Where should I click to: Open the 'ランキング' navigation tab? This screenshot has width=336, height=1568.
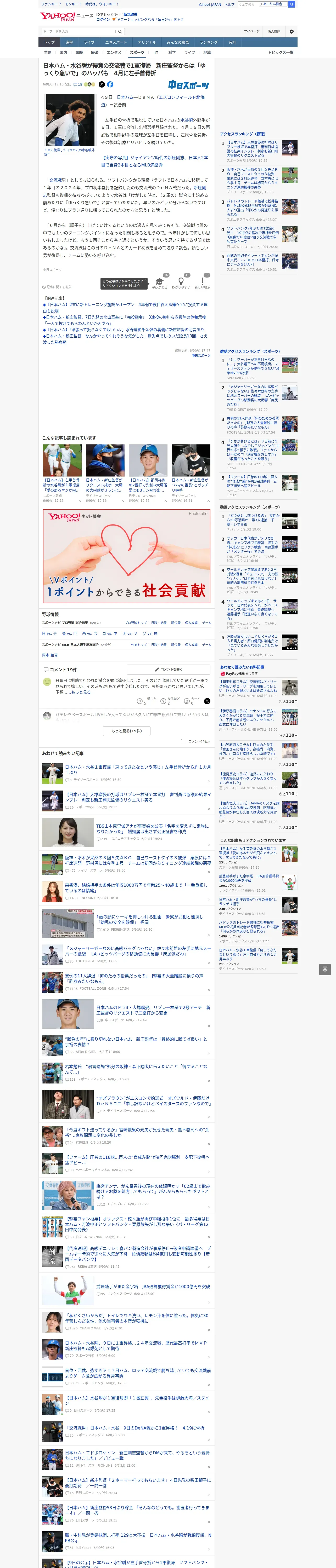click(209, 43)
